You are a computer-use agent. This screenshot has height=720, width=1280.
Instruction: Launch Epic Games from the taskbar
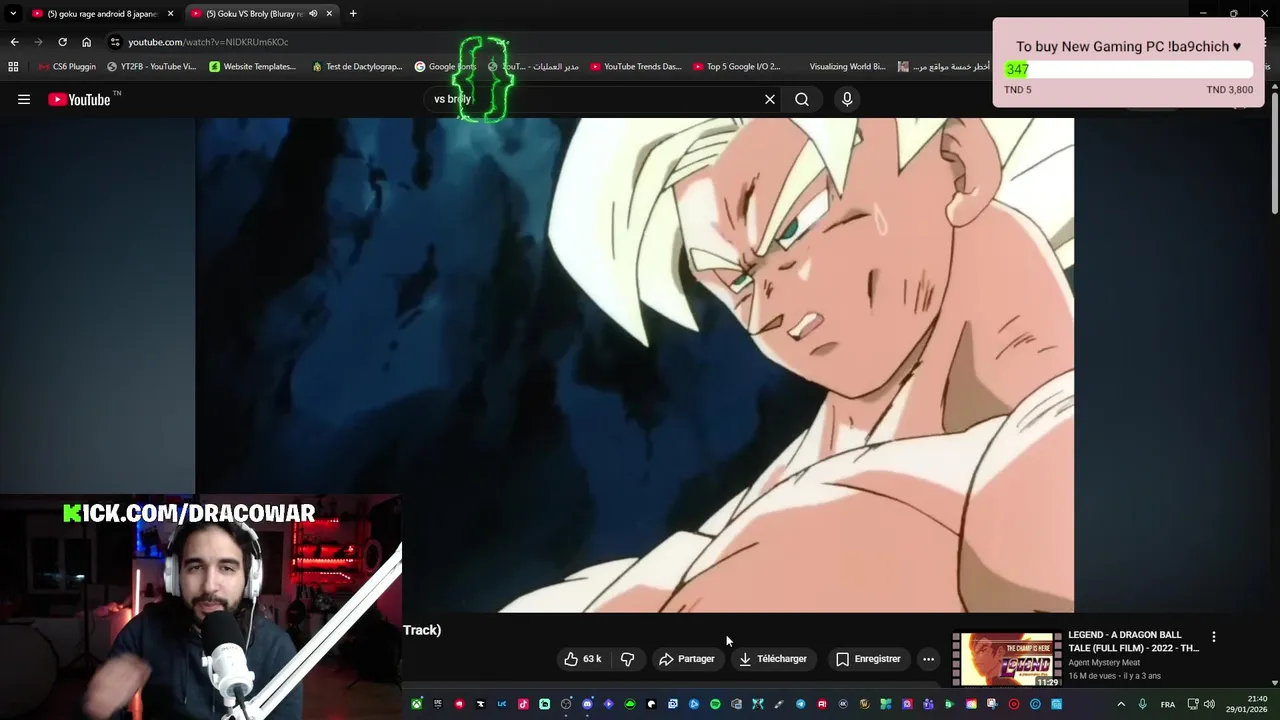[437, 704]
